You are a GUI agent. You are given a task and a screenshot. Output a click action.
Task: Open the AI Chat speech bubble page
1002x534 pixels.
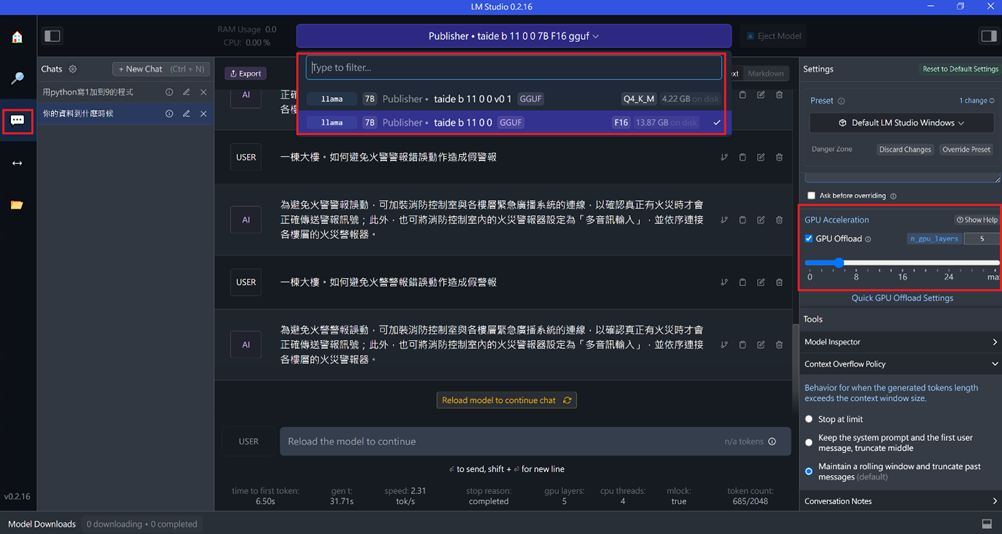(x=17, y=121)
